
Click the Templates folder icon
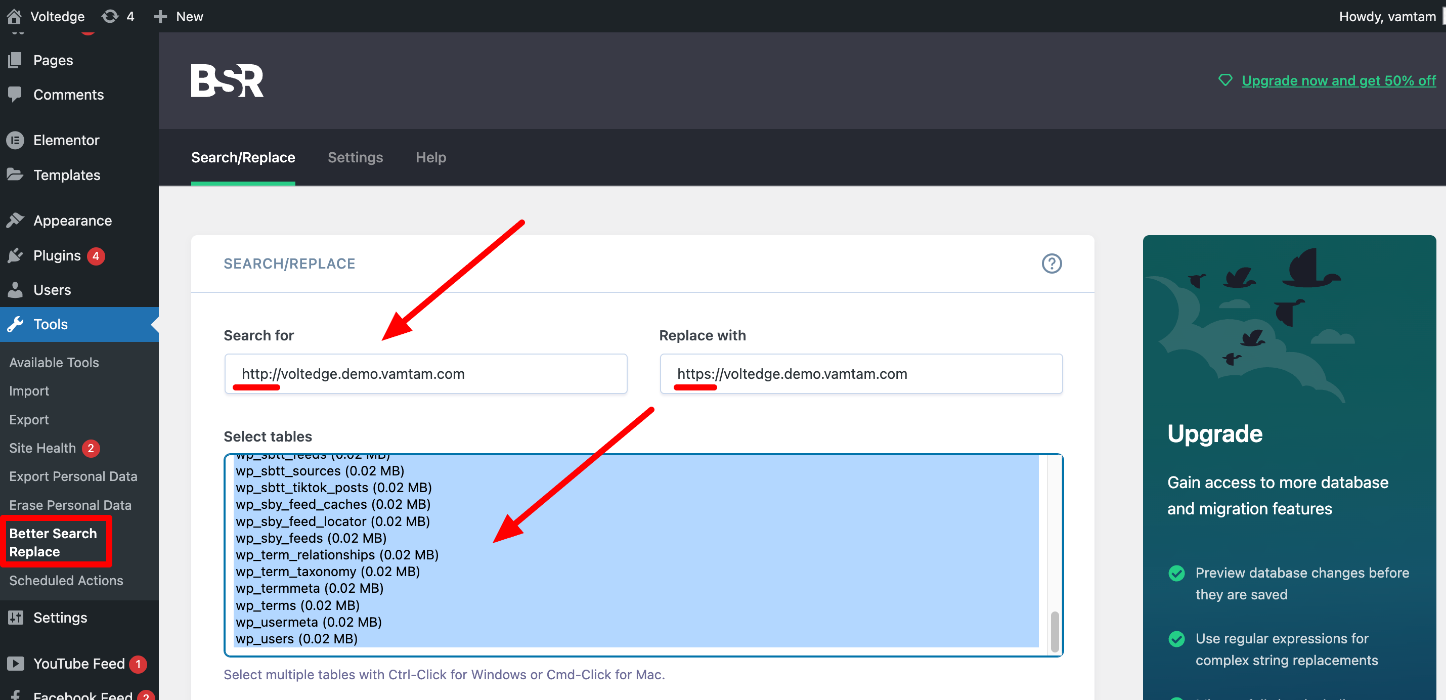pyautogui.click(x=15, y=175)
